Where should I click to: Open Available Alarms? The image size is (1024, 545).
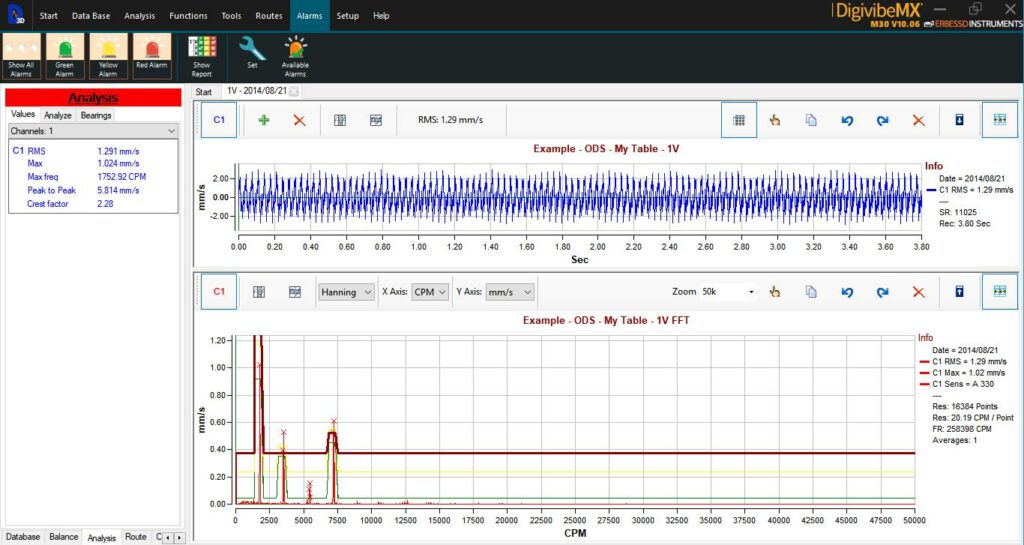click(295, 56)
